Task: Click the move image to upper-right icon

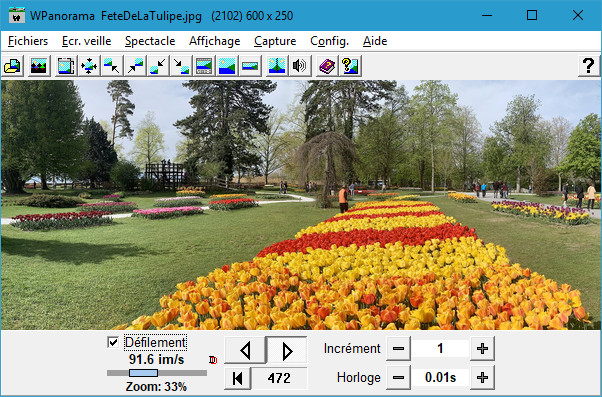Action: click(x=135, y=66)
